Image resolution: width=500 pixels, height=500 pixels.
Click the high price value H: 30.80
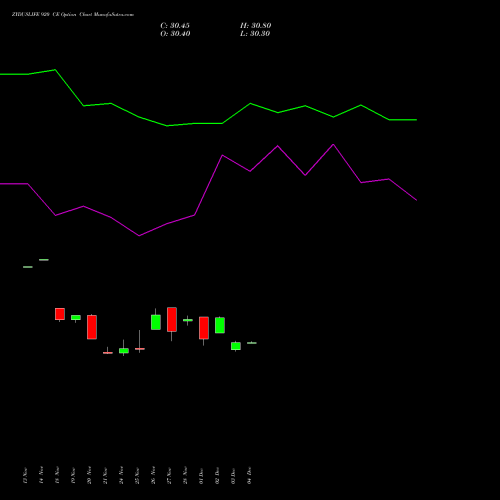(255, 26)
